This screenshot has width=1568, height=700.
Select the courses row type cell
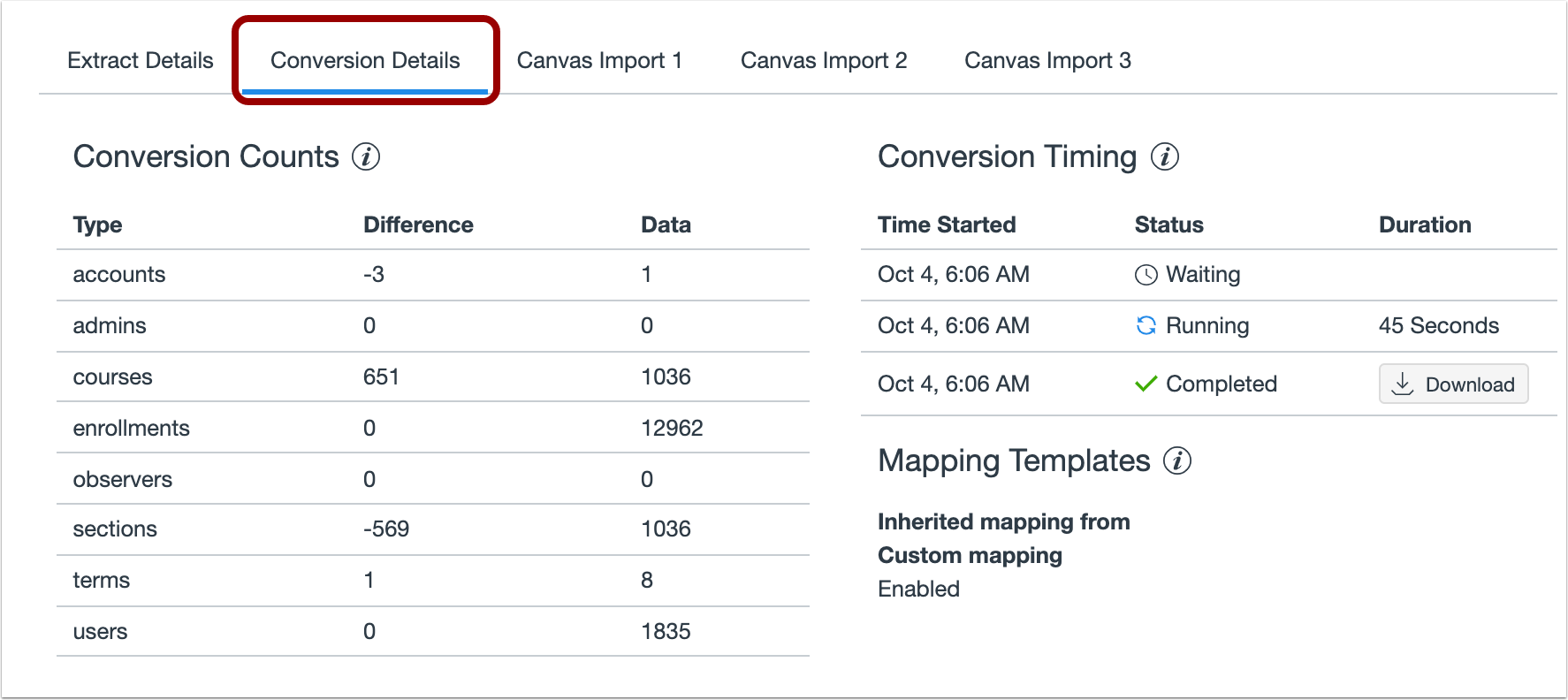coord(113,377)
